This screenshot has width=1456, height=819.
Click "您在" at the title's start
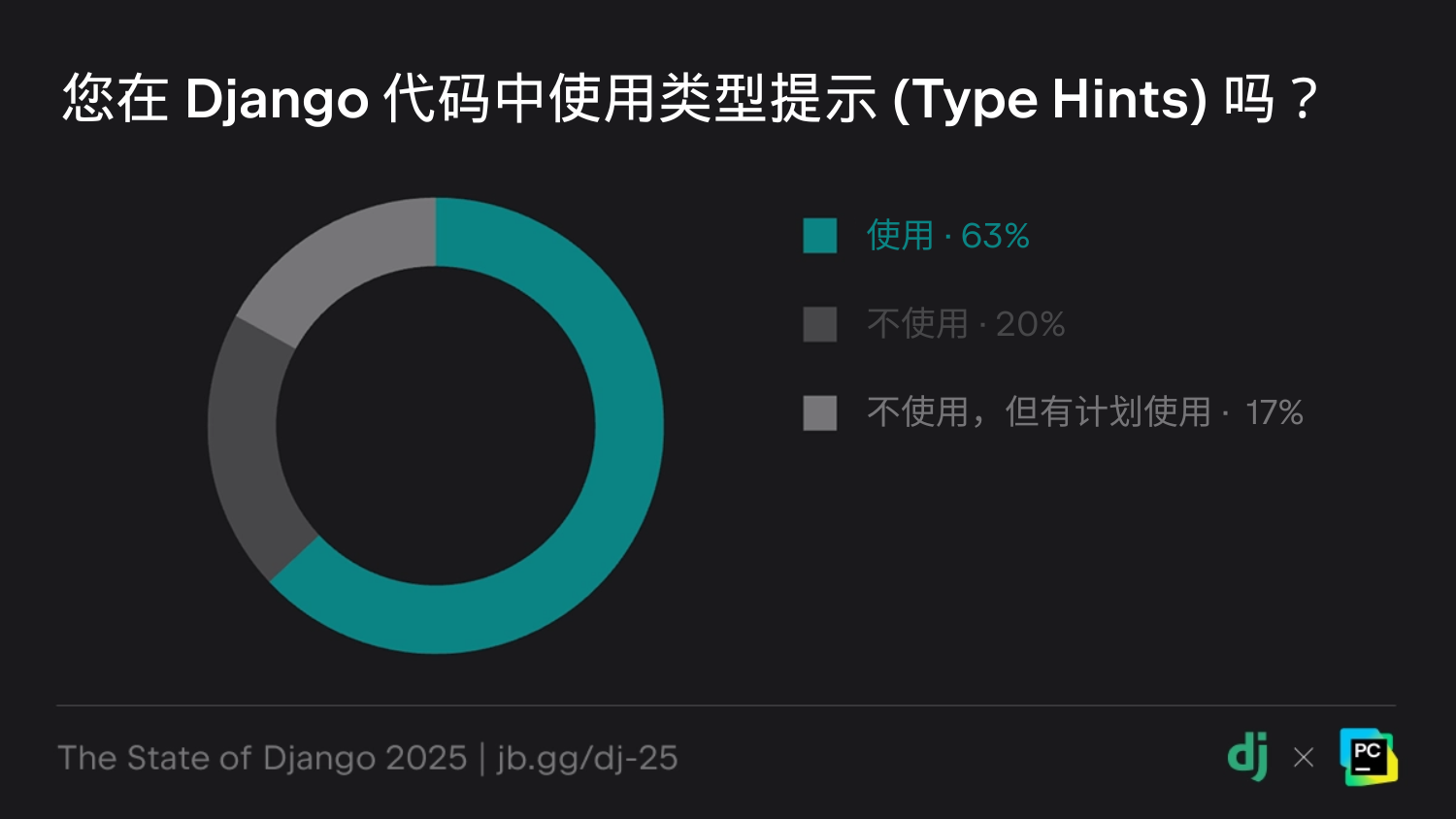coord(116,100)
